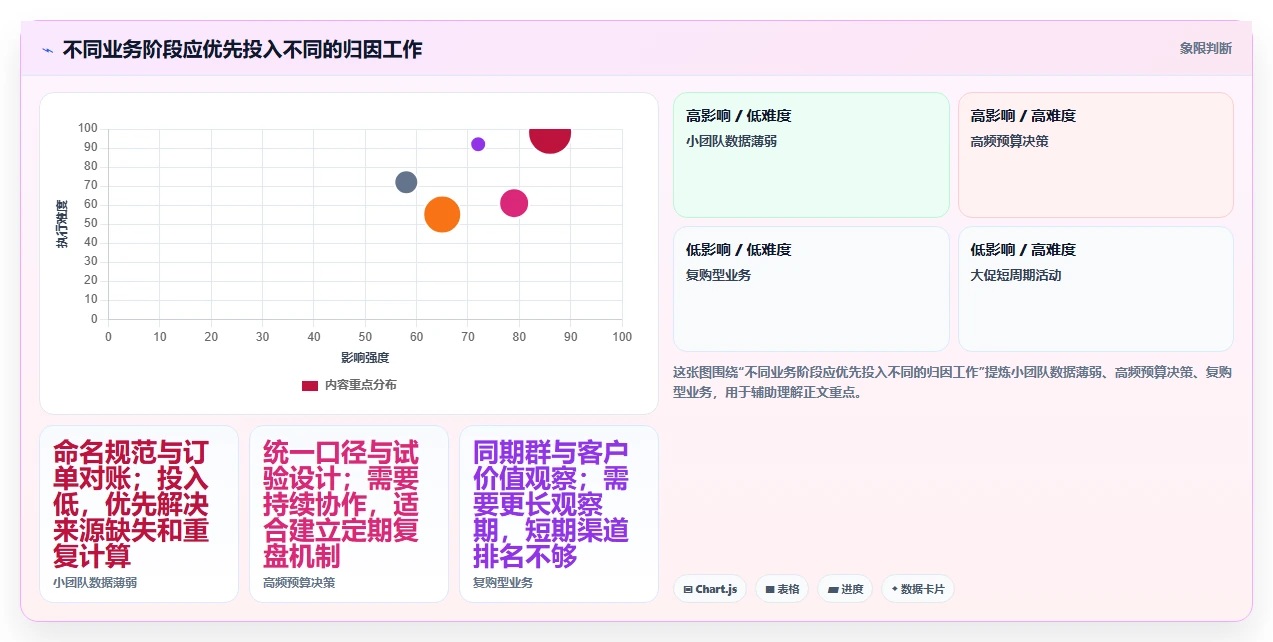Click the 执行难度 y-axis label
Screen dimensions: 1273x642
[x=62, y=224]
